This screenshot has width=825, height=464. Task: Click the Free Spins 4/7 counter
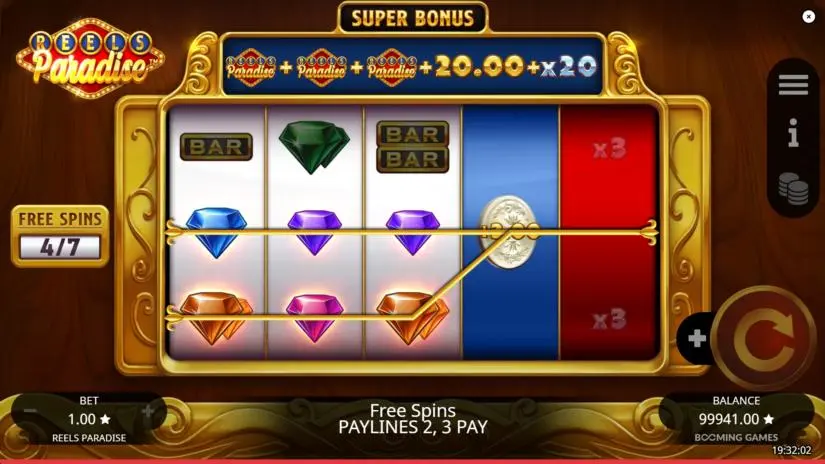point(60,236)
